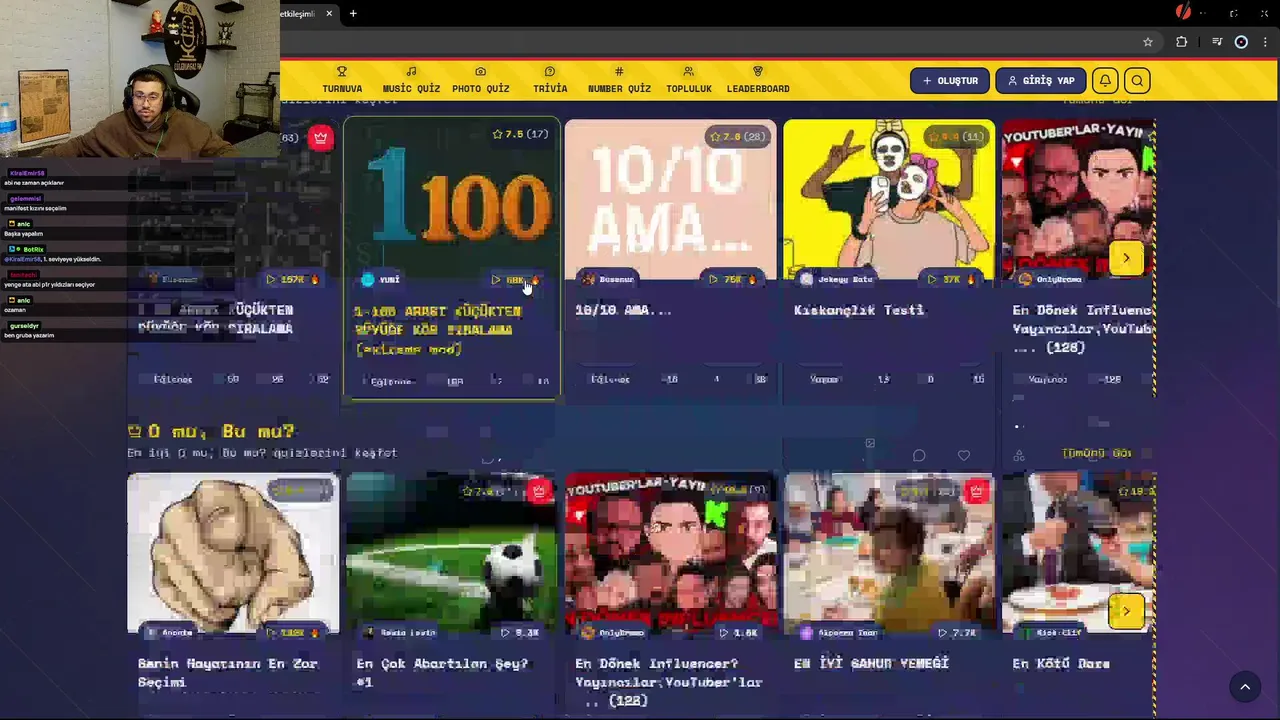The width and height of the screenshot is (1280, 720).
Task: Click the crown badge on Sahur Yemeği card
Action: (976, 491)
